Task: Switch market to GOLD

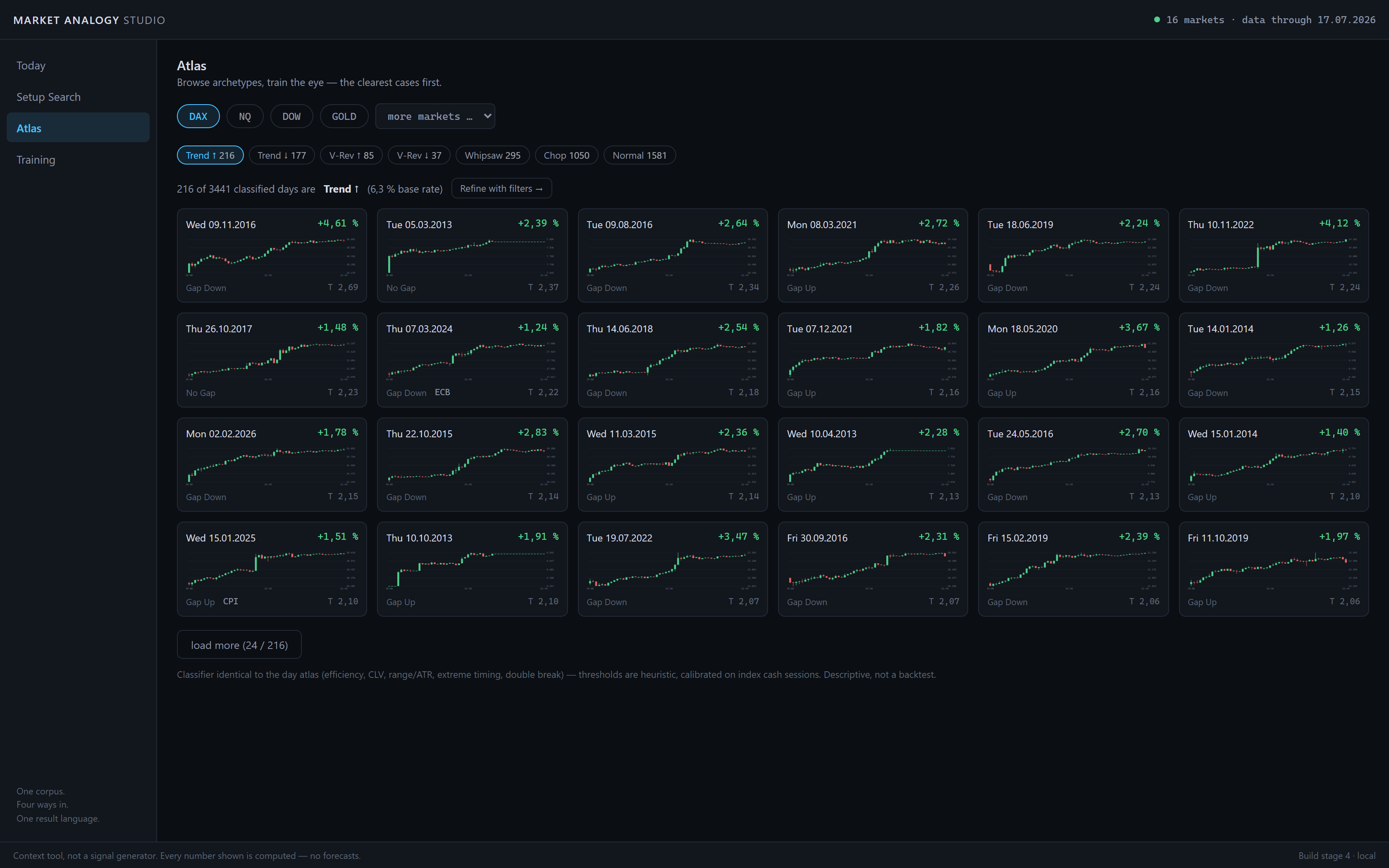Action: [344, 117]
